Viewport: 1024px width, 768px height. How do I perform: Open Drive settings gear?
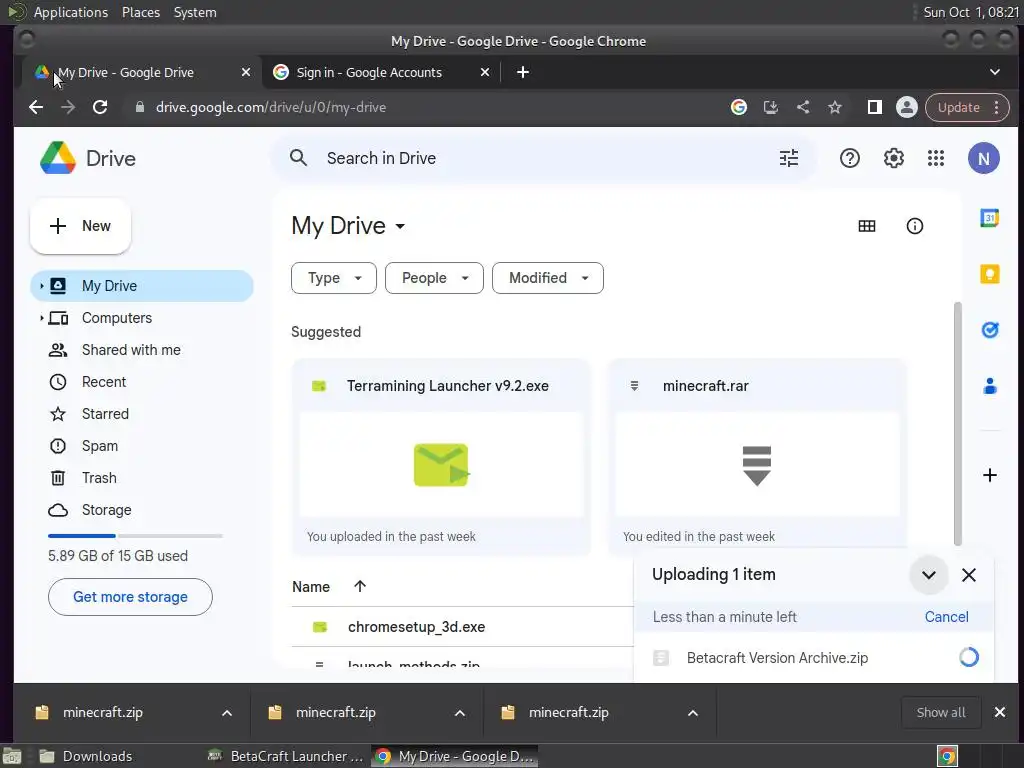click(893, 158)
